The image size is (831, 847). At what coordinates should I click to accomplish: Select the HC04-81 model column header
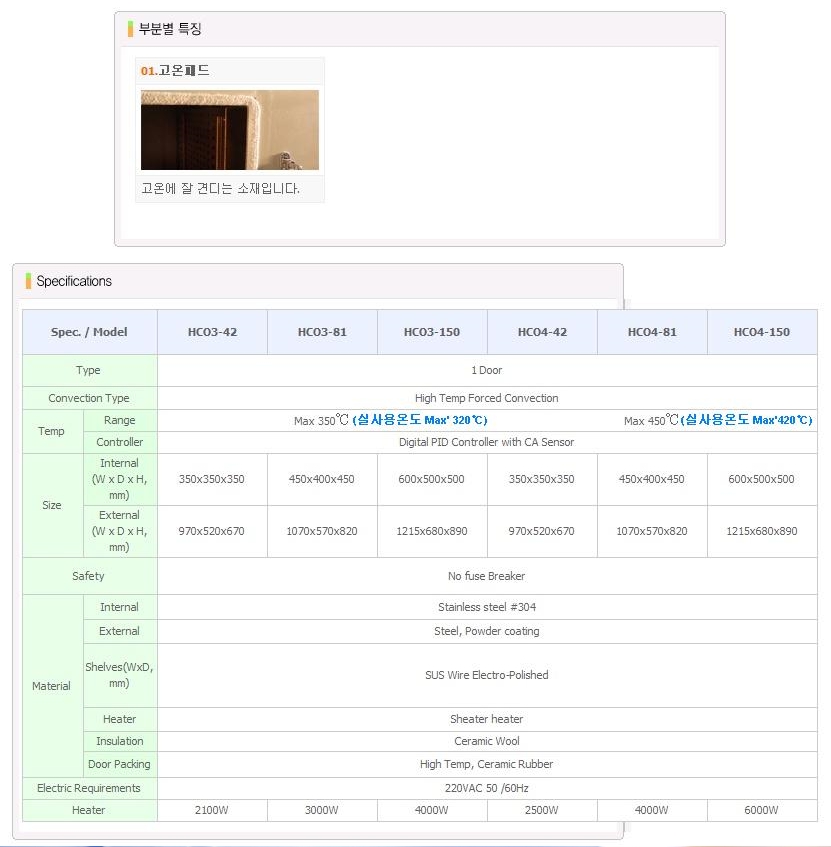(x=652, y=332)
